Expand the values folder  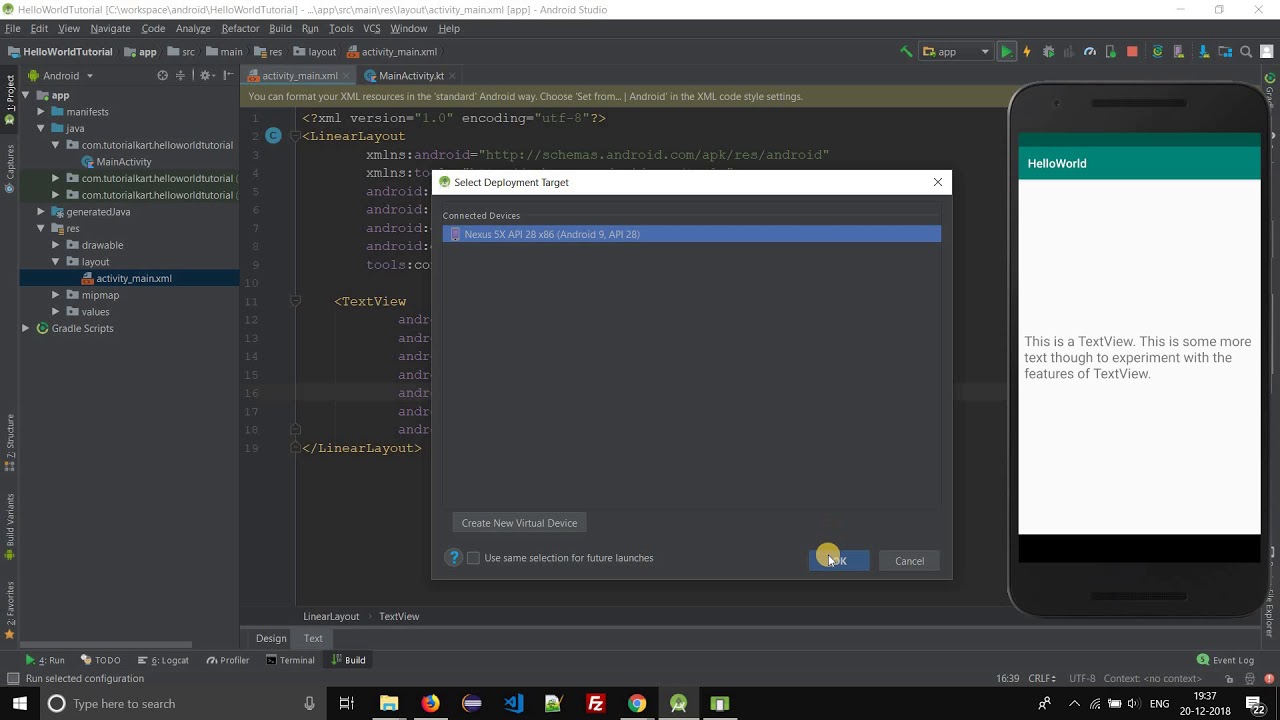pos(57,312)
